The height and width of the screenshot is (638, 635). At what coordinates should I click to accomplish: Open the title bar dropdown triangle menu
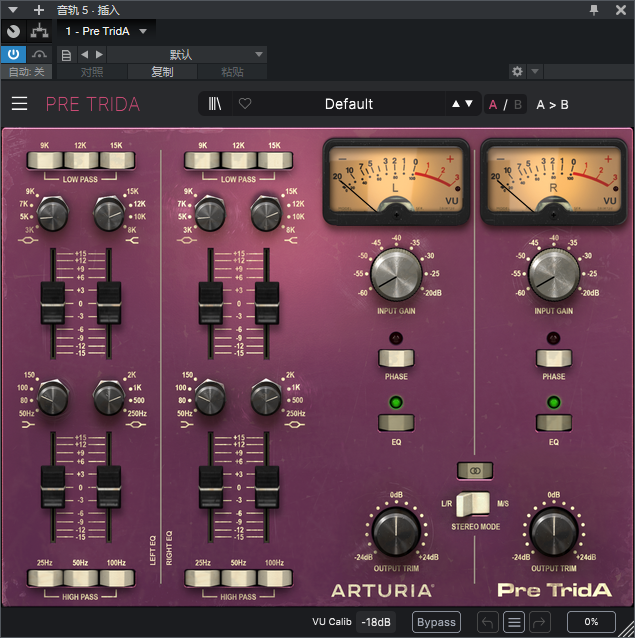[13, 10]
